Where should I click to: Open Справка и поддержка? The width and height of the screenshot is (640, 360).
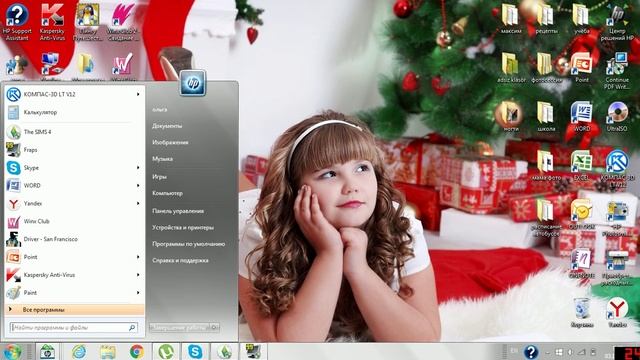point(180,260)
